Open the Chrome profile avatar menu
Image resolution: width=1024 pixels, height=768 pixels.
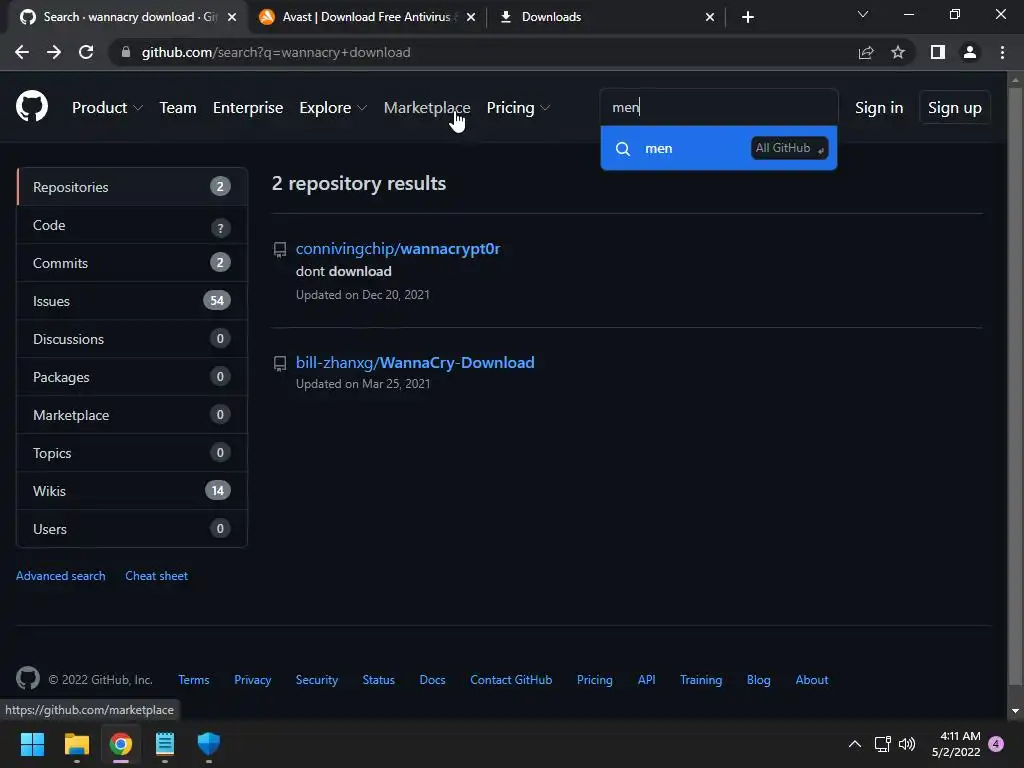970,52
